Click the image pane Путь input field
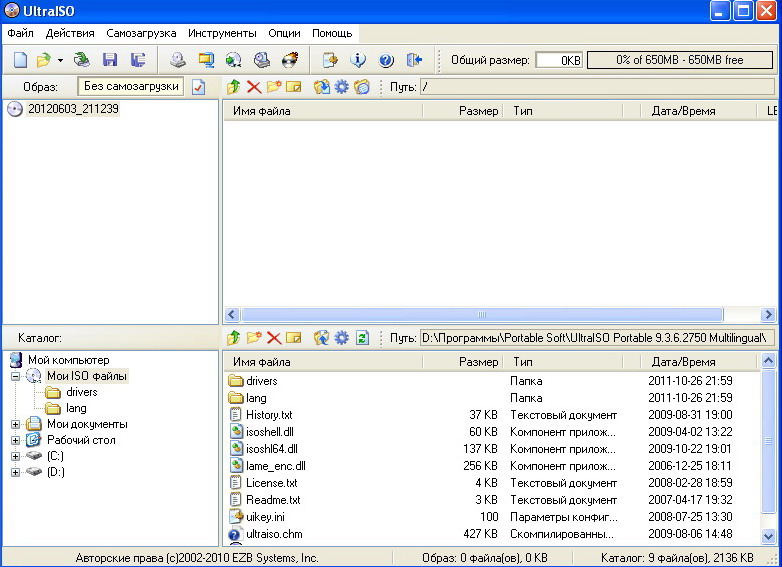782x567 pixels. click(597, 87)
